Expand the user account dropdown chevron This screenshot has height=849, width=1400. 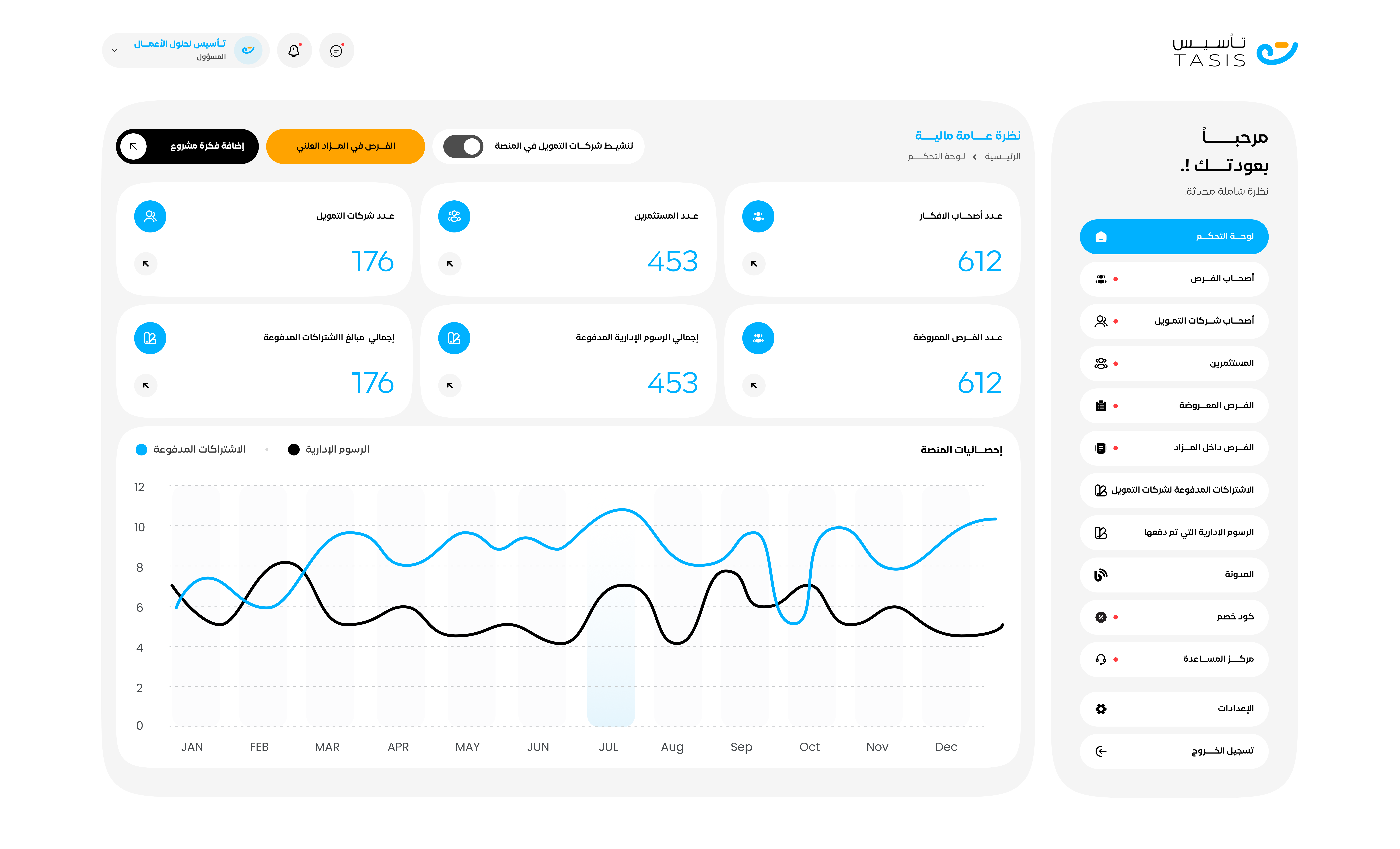[x=115, y=50]
